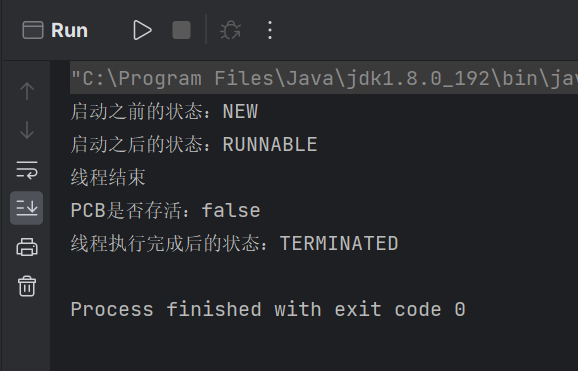Jump to next stack trace with down arrow
578x371 pixels.
[27, 130]
